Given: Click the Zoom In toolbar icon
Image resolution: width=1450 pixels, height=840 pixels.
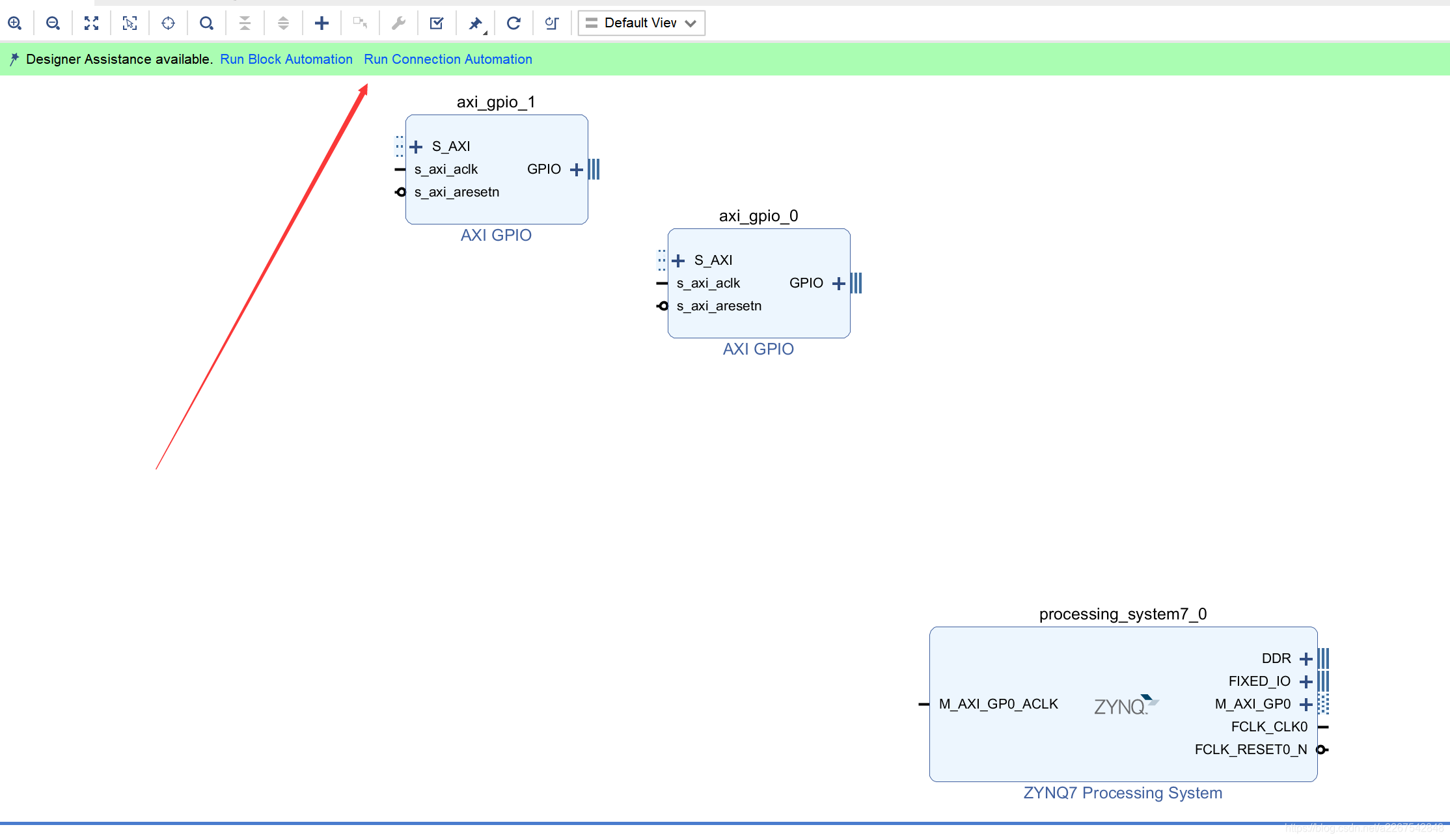Looking at the screenshot, I should click(15, 23).
